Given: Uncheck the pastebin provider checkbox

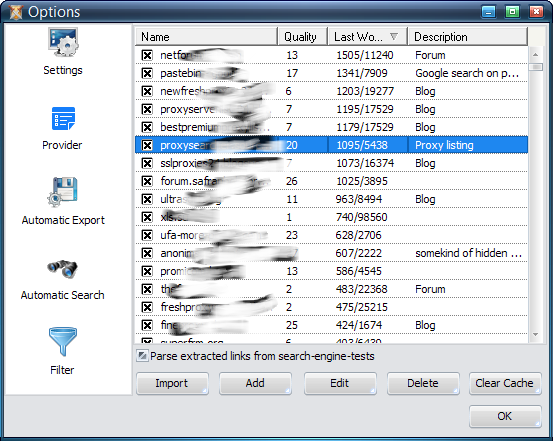Looking at the screenshot, I should point(147,73).
